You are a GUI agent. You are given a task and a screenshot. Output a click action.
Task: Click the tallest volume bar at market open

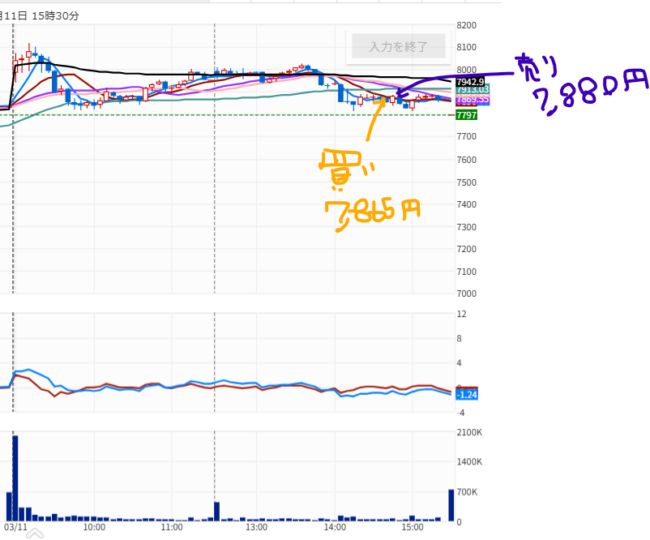point(15,478)
